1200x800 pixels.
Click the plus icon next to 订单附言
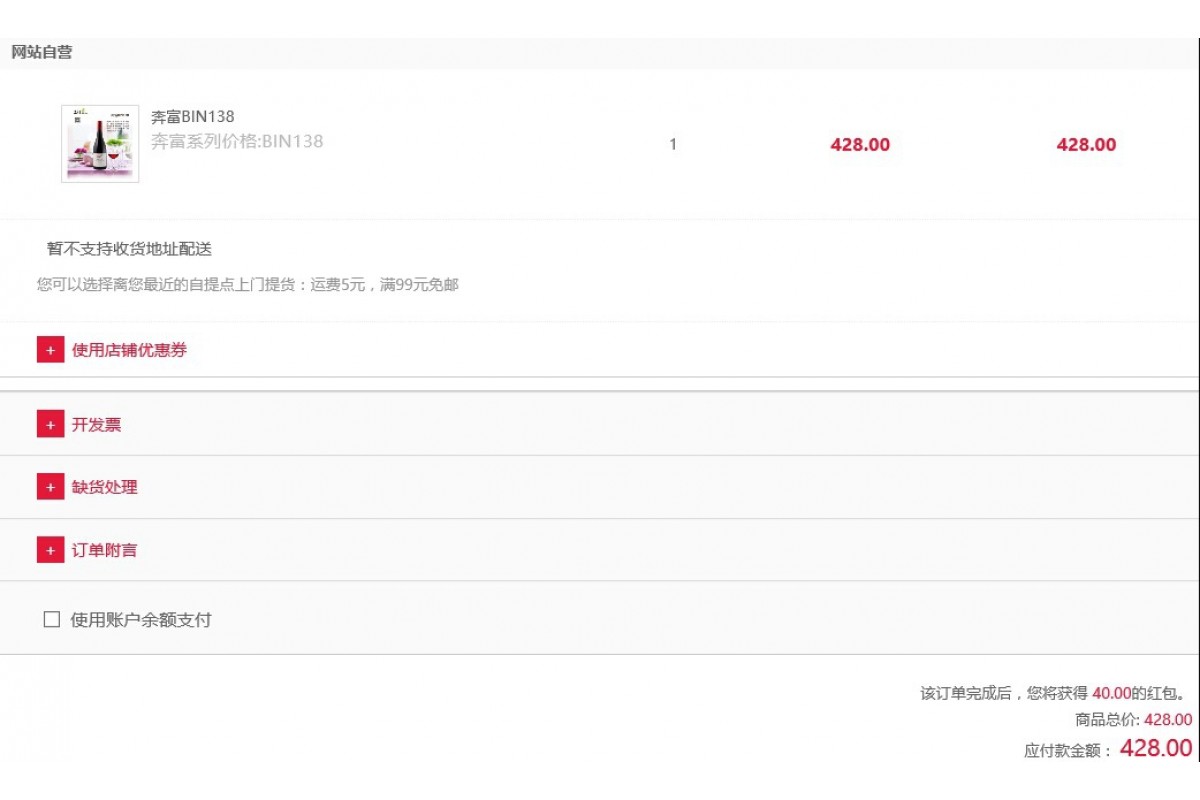tap(50, 550)
